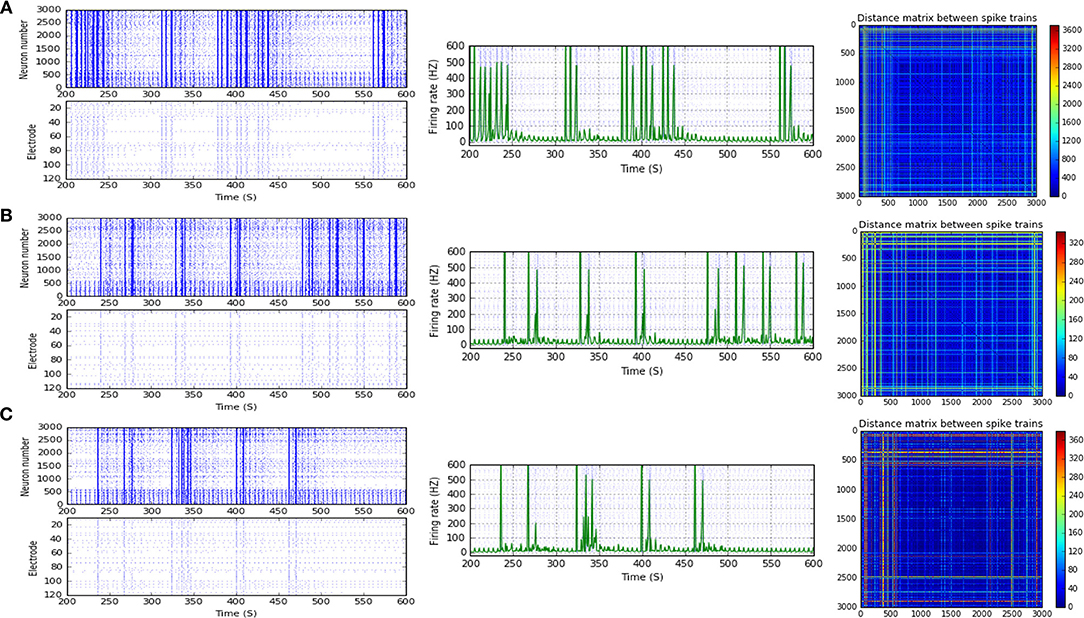
Task: Click the "2800" tick on panel A colorbar
Action: (1073, 67)
